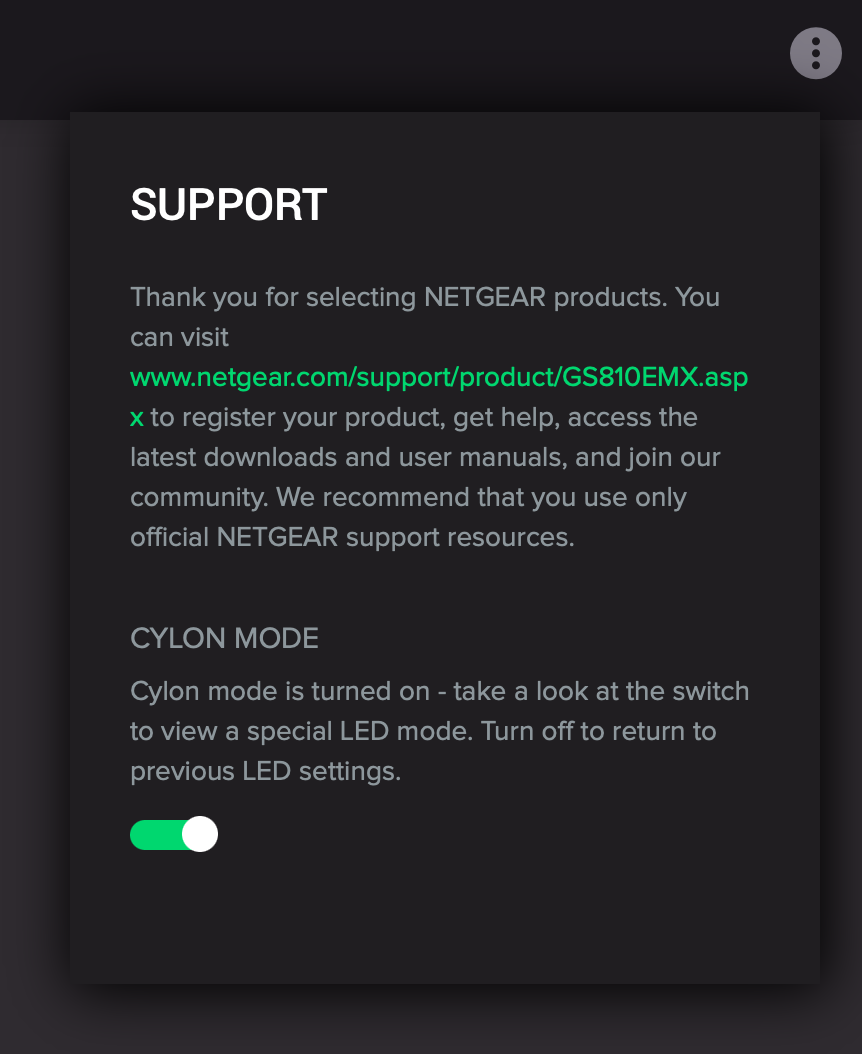862x1054 pixels.
Task: Click the CYLON MODE section label
Action: point(225,638)
